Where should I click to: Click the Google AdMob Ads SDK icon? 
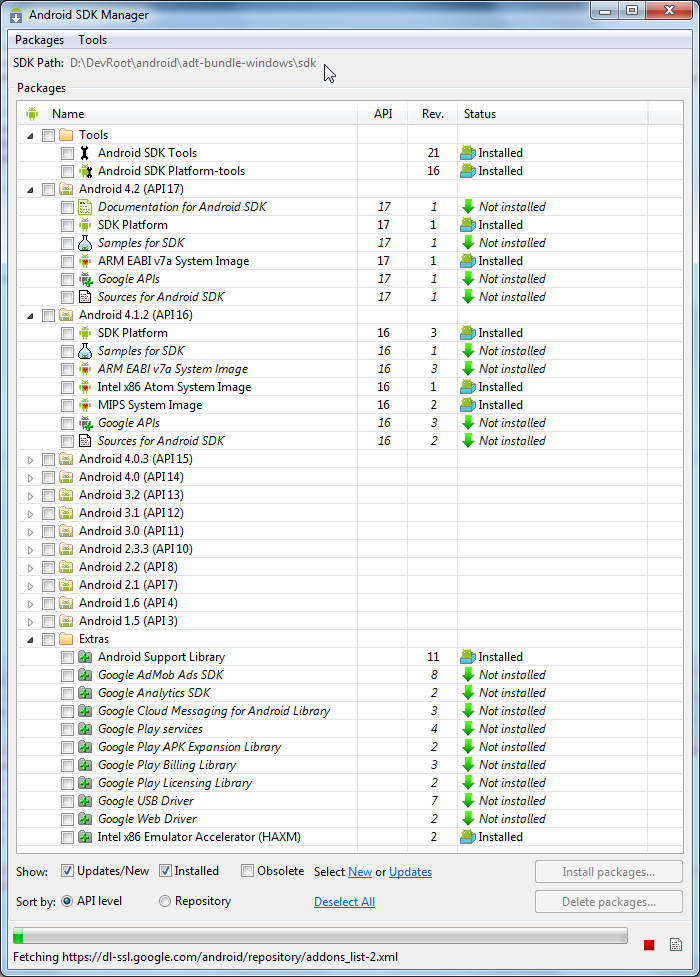point(85,675)
